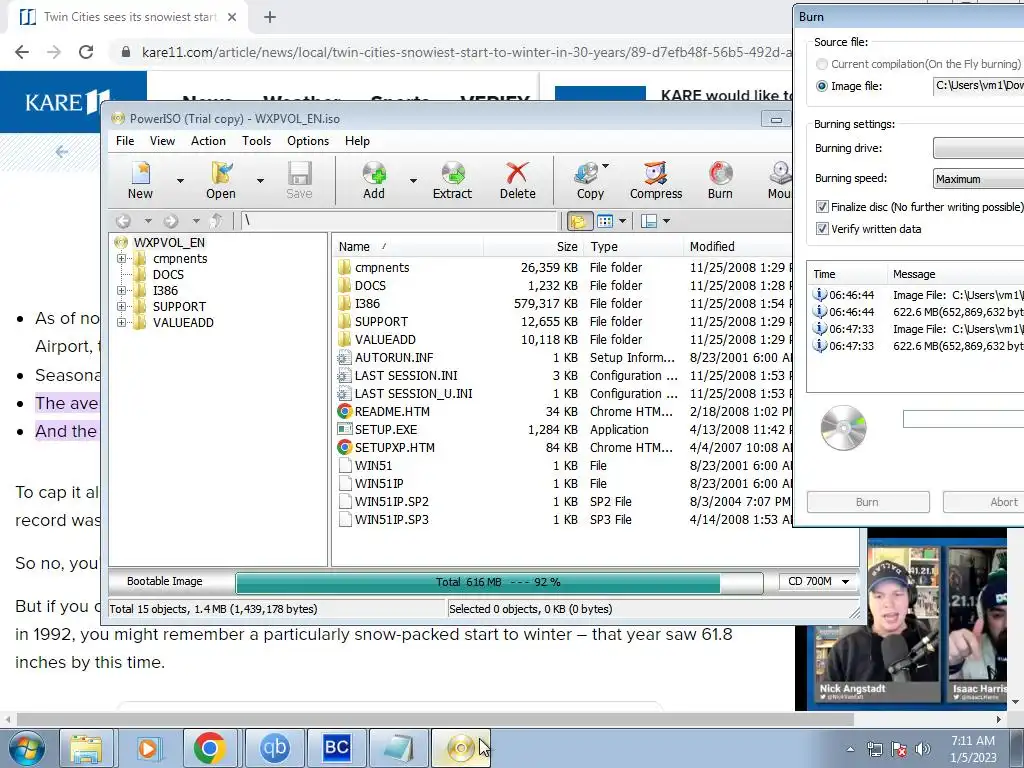Open Windows Explorer from the taskbar
1024x768 pixels.
click(86, 748)
